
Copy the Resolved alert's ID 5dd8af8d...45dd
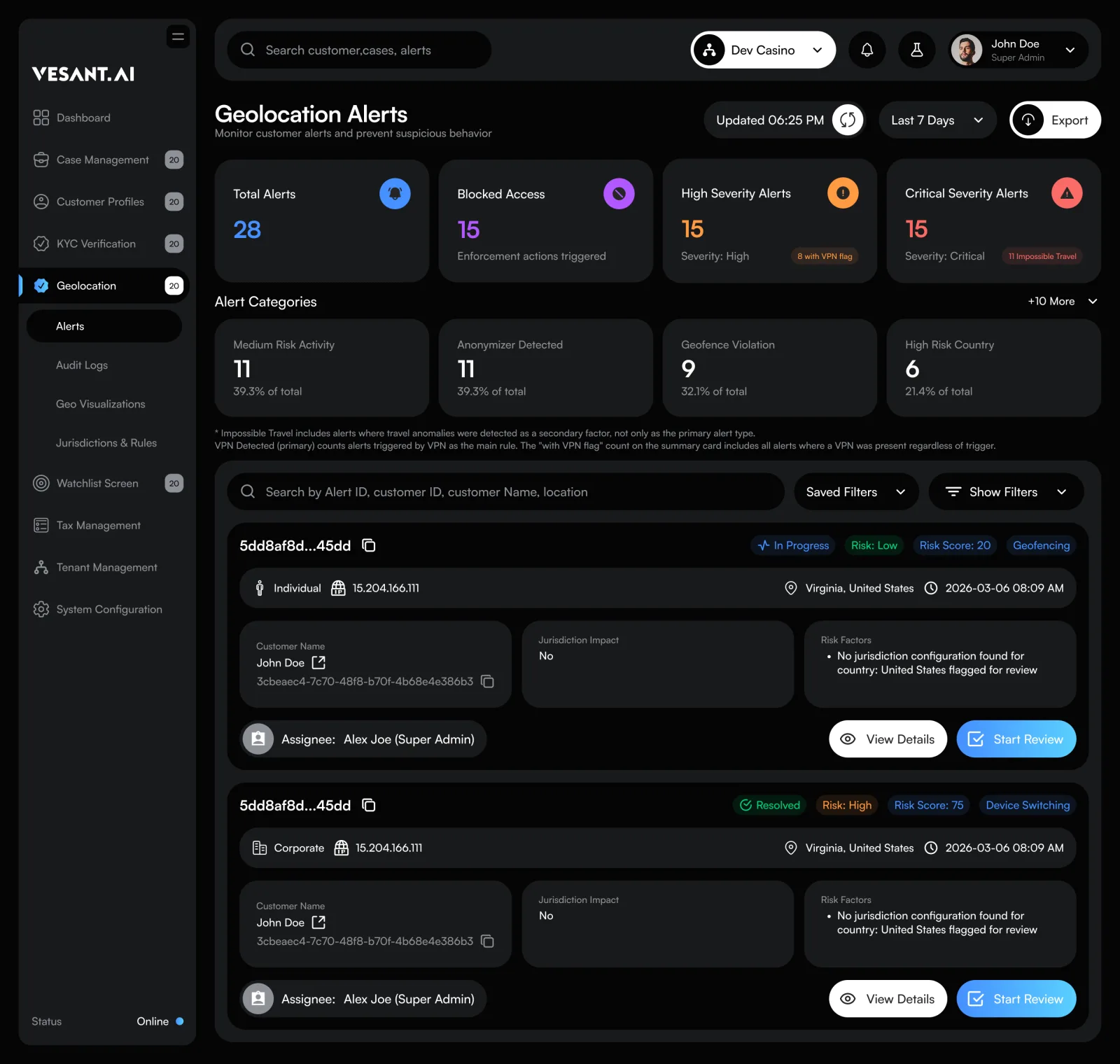[369, 805]
